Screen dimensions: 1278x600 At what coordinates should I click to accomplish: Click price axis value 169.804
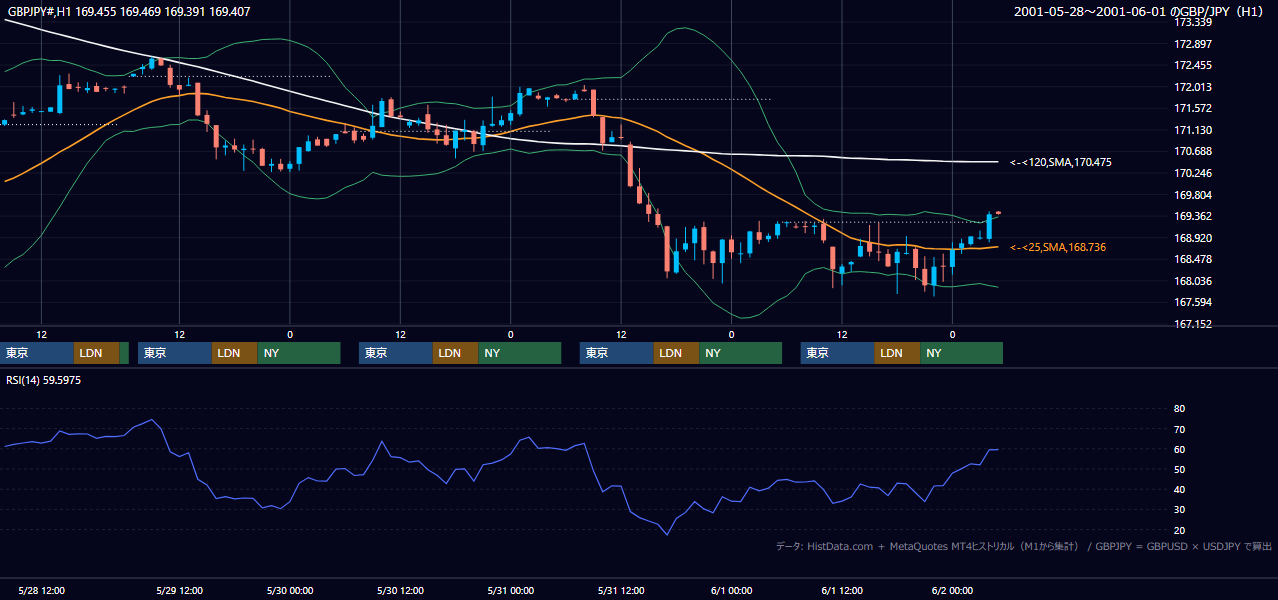(1193, 195)
